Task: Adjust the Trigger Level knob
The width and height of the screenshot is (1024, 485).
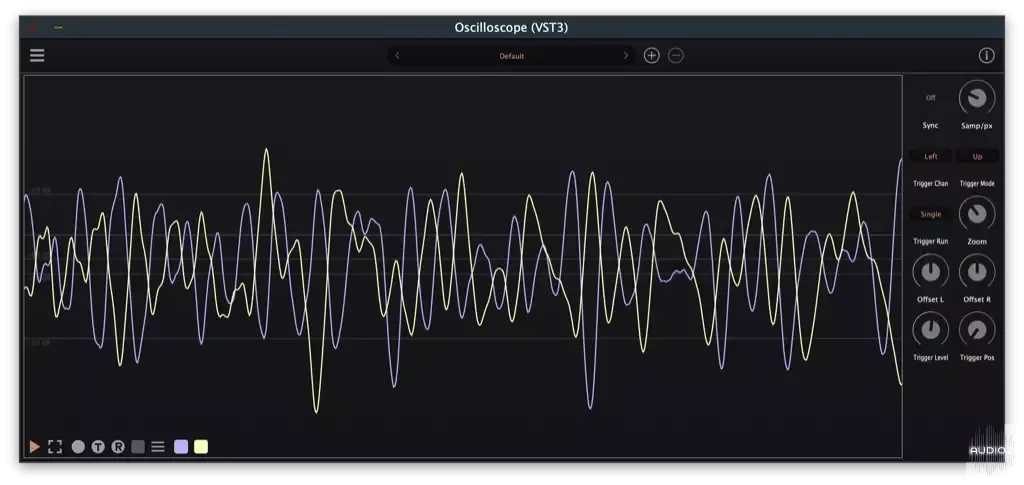Action: pyautogui.click(x=931, y=330)
